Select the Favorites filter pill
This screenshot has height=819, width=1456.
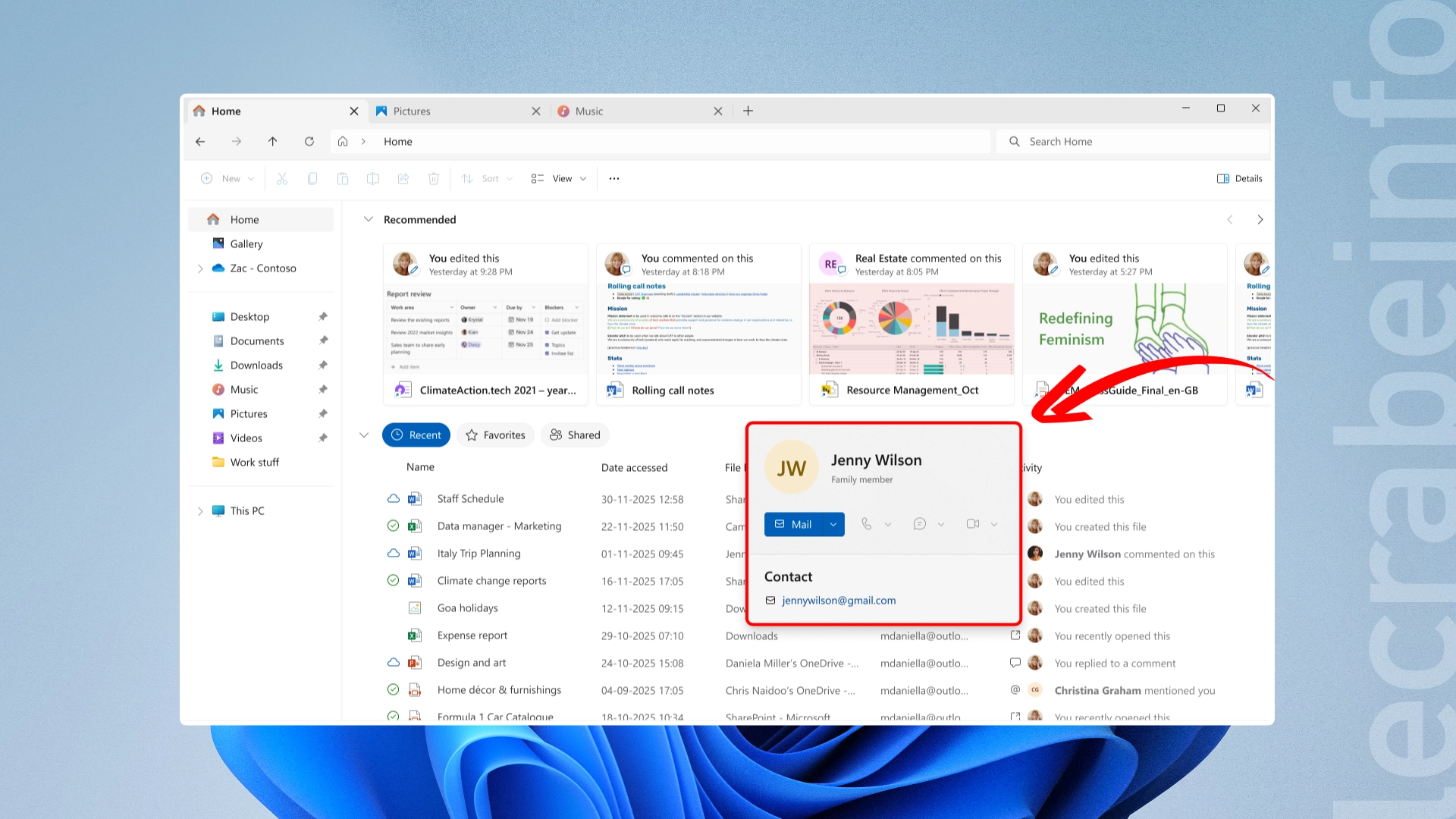[x=495, y=435]
